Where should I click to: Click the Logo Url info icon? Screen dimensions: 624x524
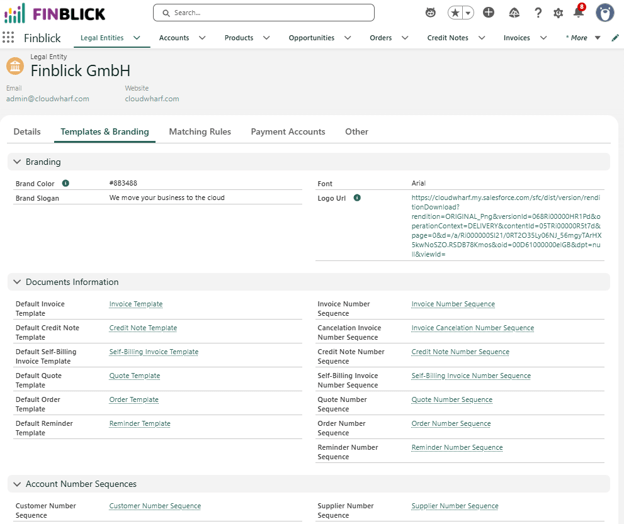click(357, 198)
